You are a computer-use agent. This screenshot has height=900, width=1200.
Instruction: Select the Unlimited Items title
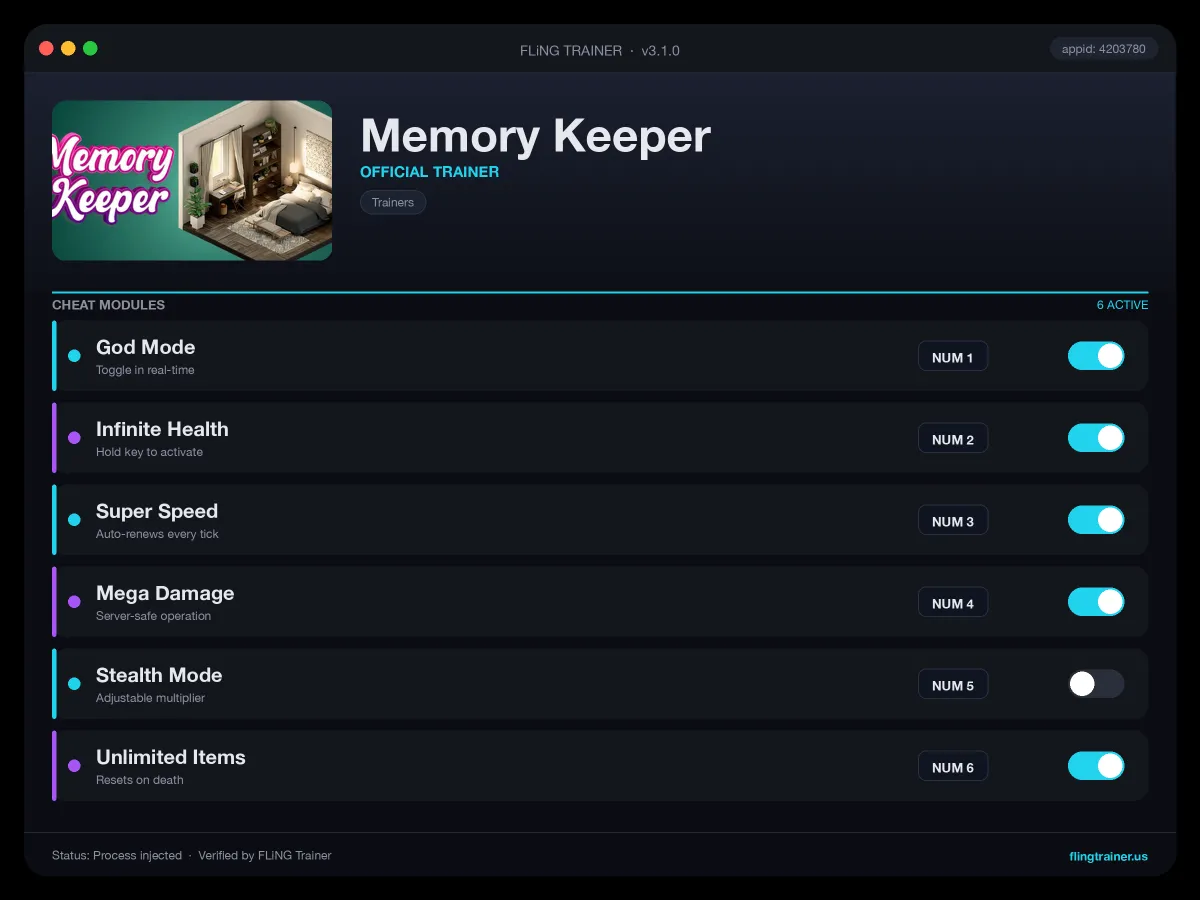pyautogui.click(x=171, y=757)
